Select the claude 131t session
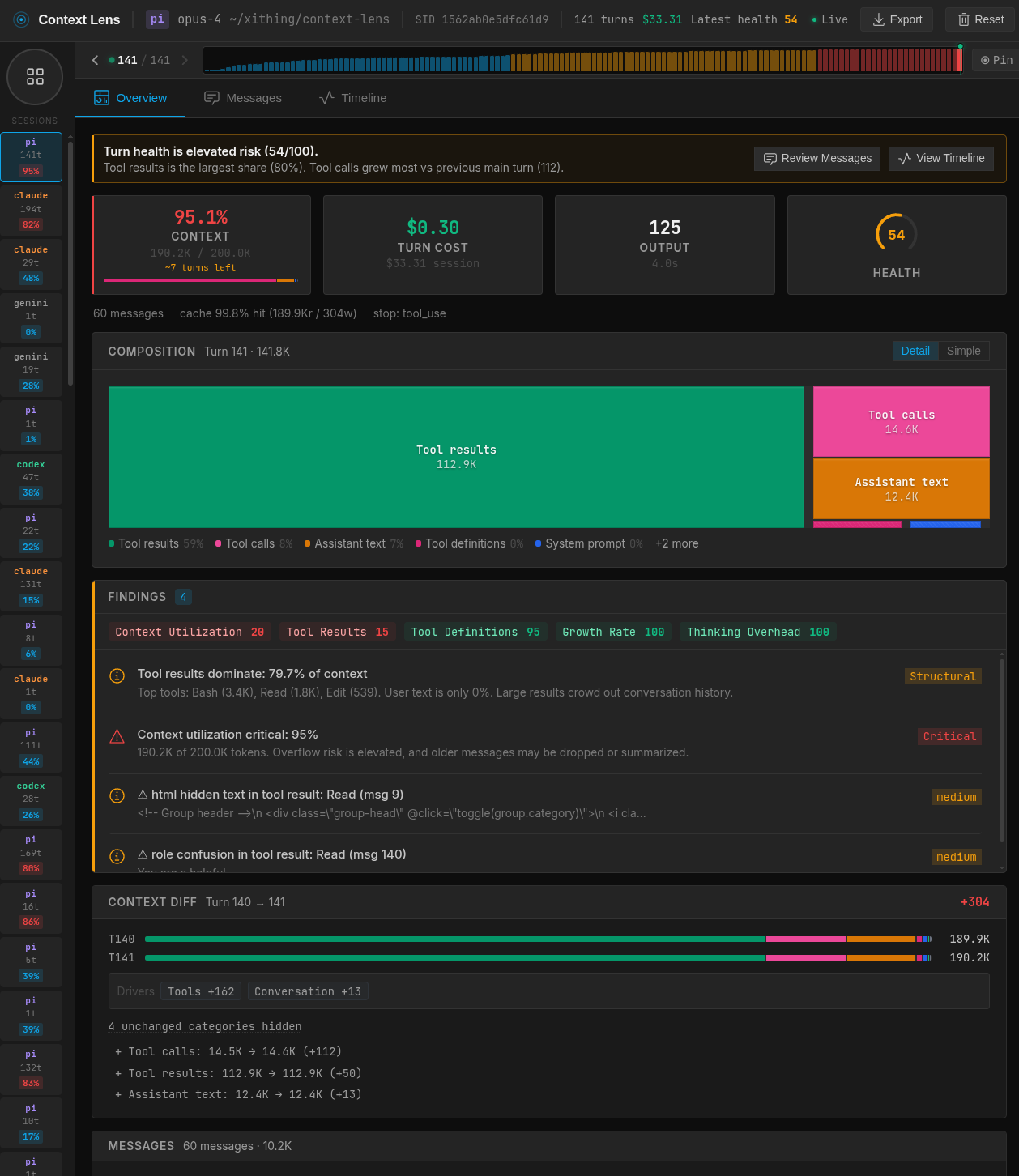1019x1176 pixels. pyautogui.click(x=31, y=586)
